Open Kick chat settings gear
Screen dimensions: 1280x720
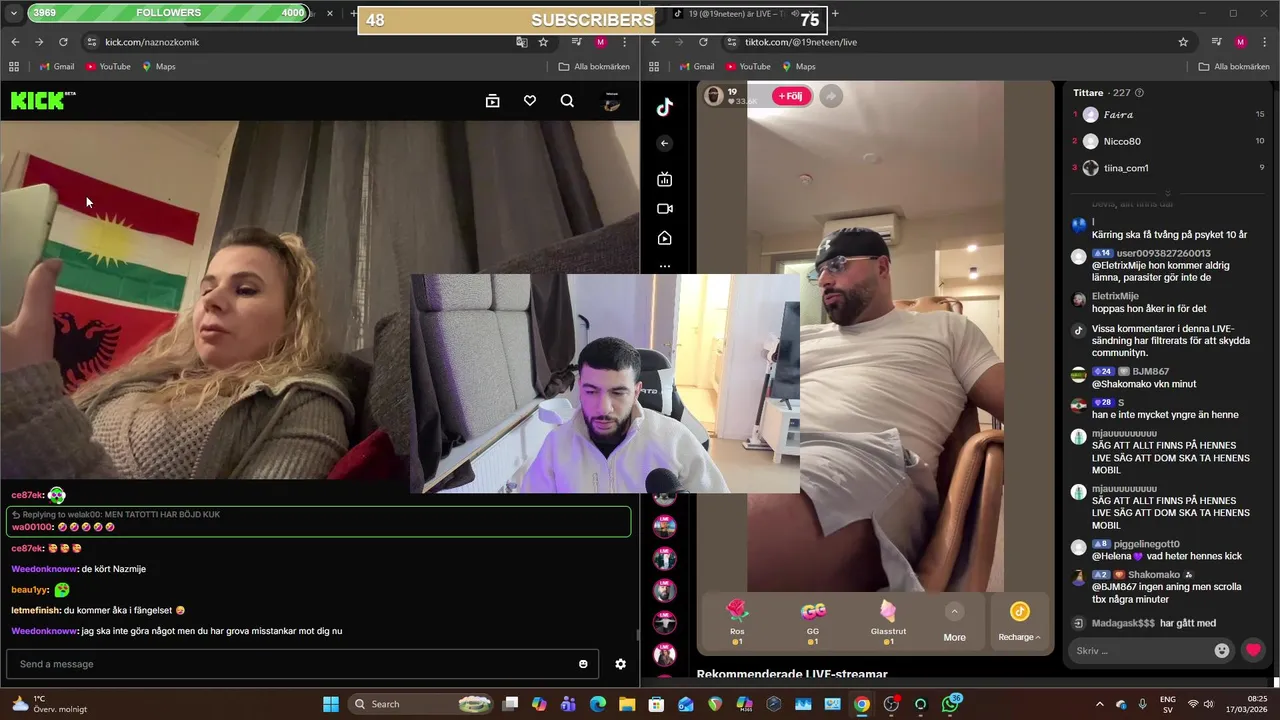tap(620, 664)
